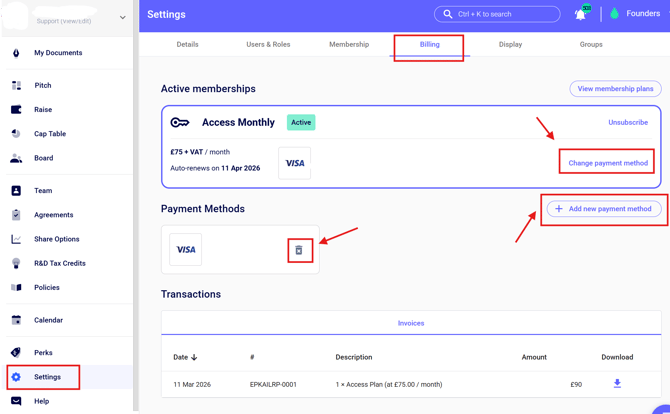Viewport: 670px width, 414px height.
Task: Click the magnifier search icon
Action: 448,14
